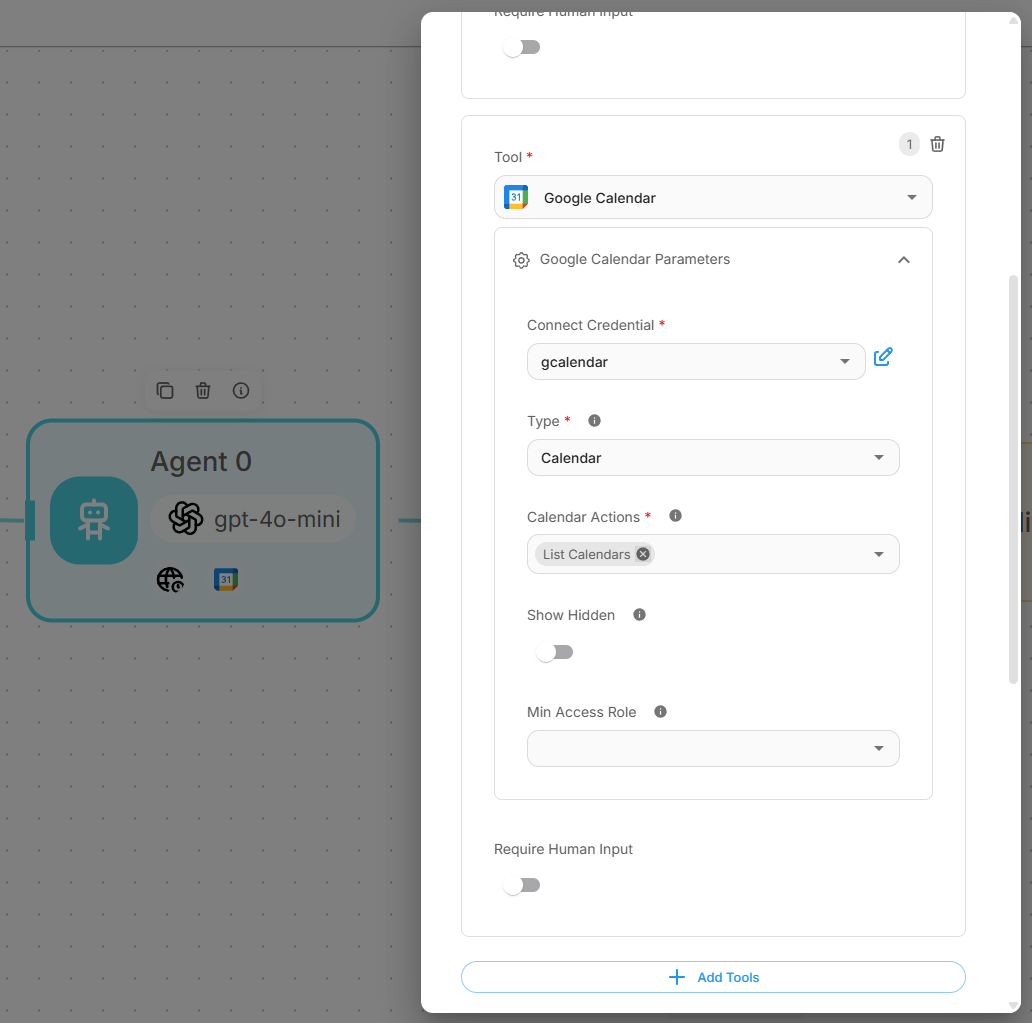Screen dimensions: 1032x1023
Task: Open the info icon above Agent 0
Action: (241, 391)
